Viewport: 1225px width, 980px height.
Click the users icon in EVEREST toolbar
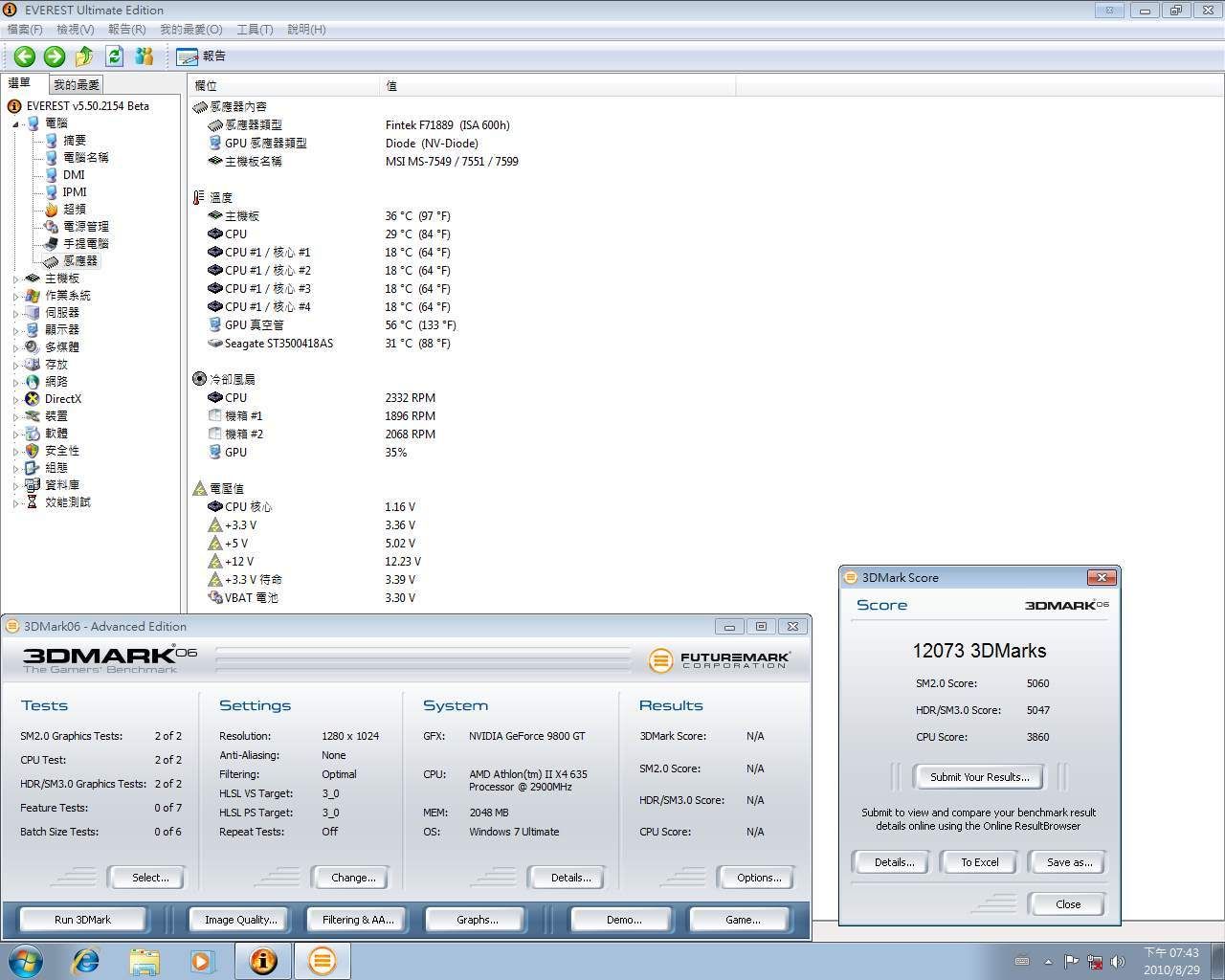pos(145,56)
